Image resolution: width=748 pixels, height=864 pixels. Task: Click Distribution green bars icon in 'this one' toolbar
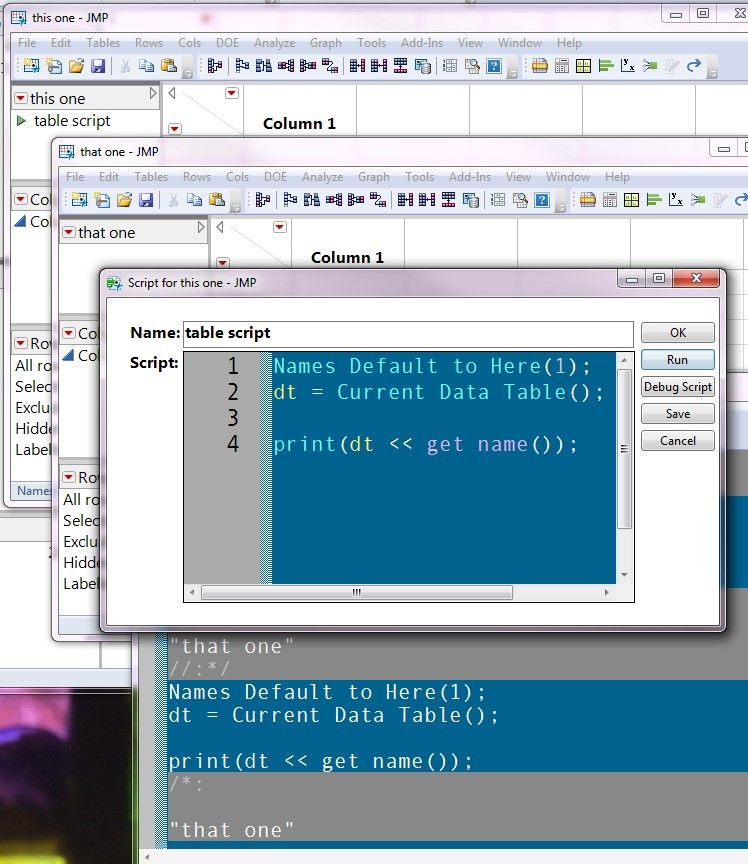coord(606,66)
